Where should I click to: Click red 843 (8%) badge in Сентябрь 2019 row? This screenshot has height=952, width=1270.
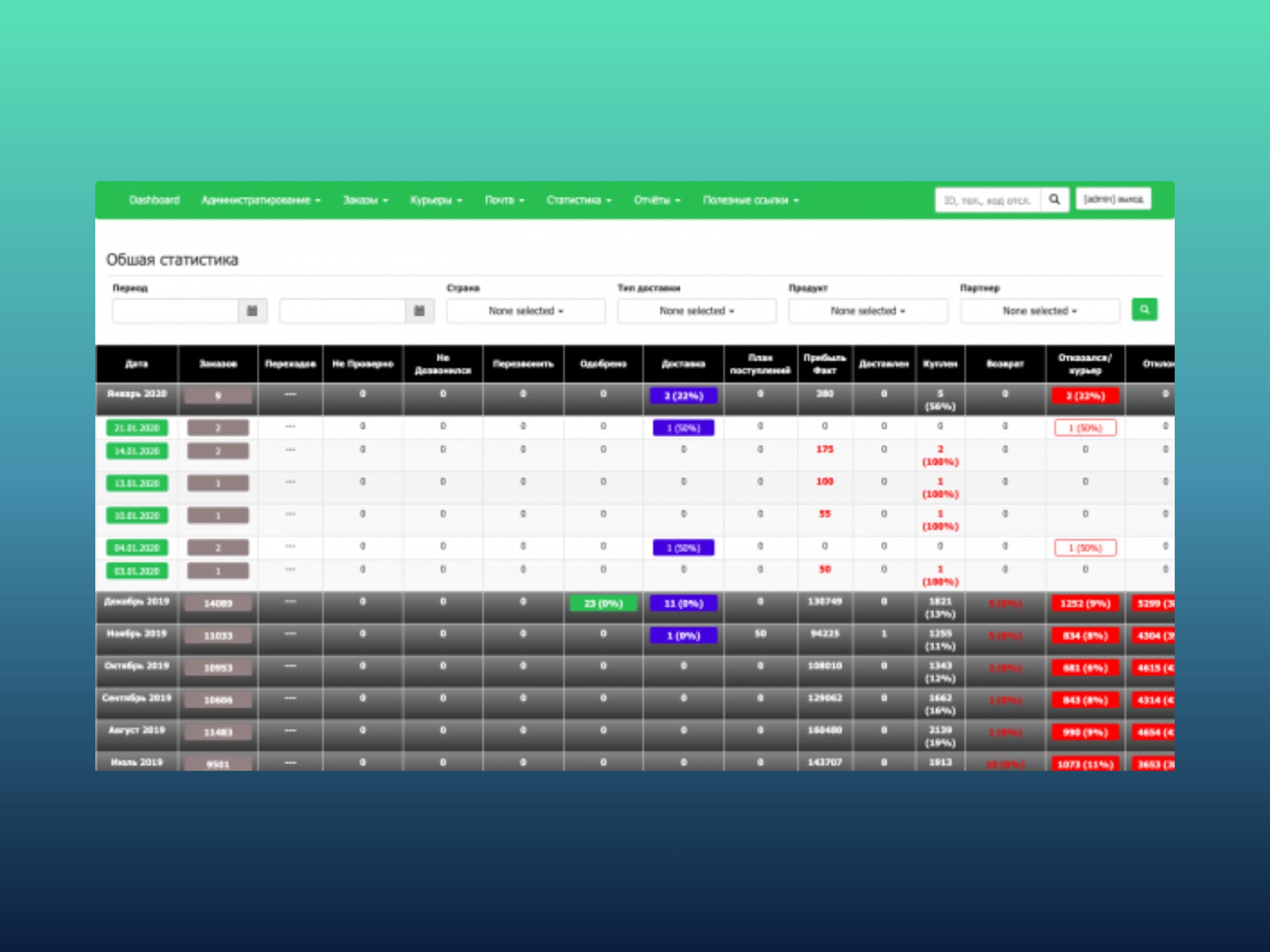(x=1085, y=700)
